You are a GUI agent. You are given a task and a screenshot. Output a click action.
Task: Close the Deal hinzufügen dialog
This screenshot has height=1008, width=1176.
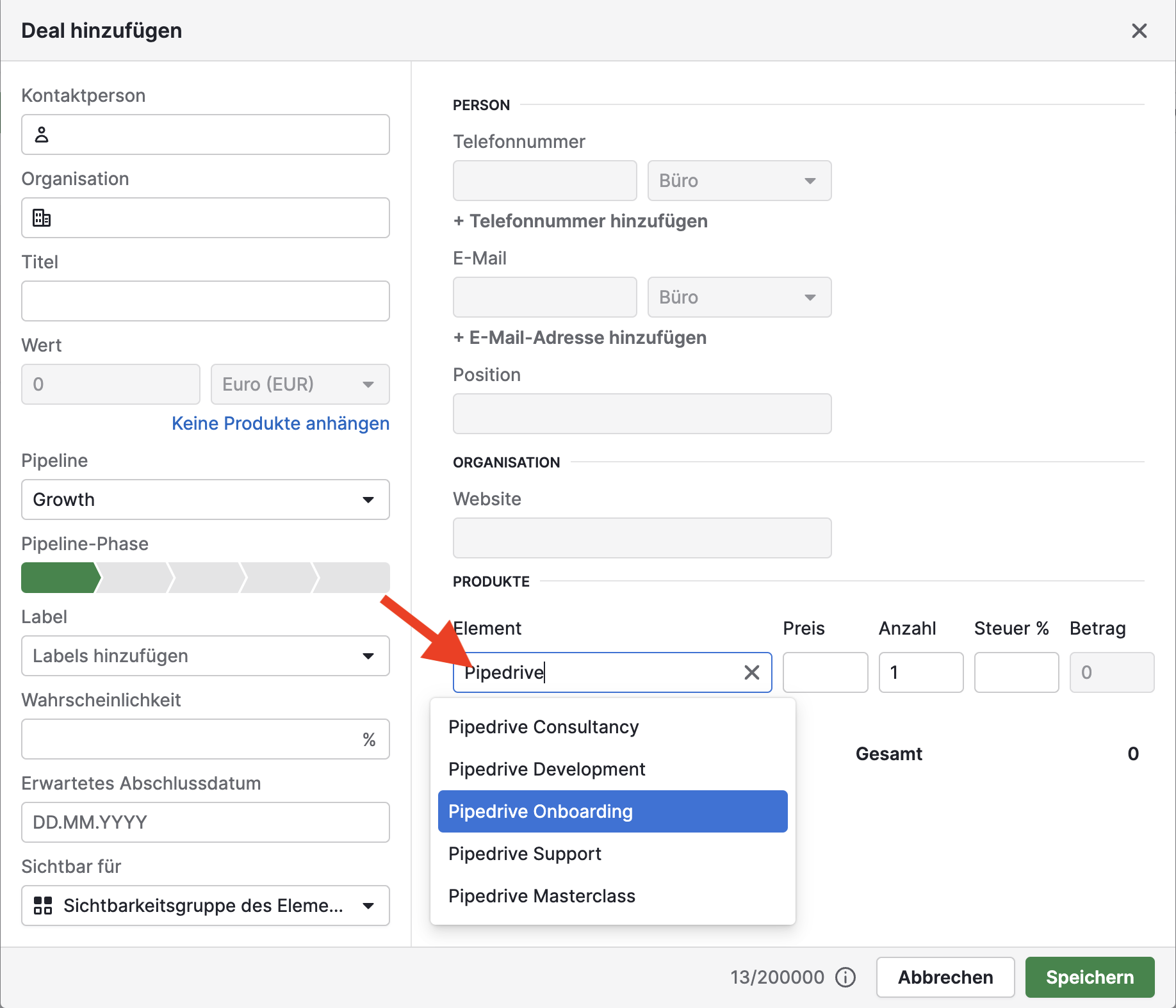1139,31
